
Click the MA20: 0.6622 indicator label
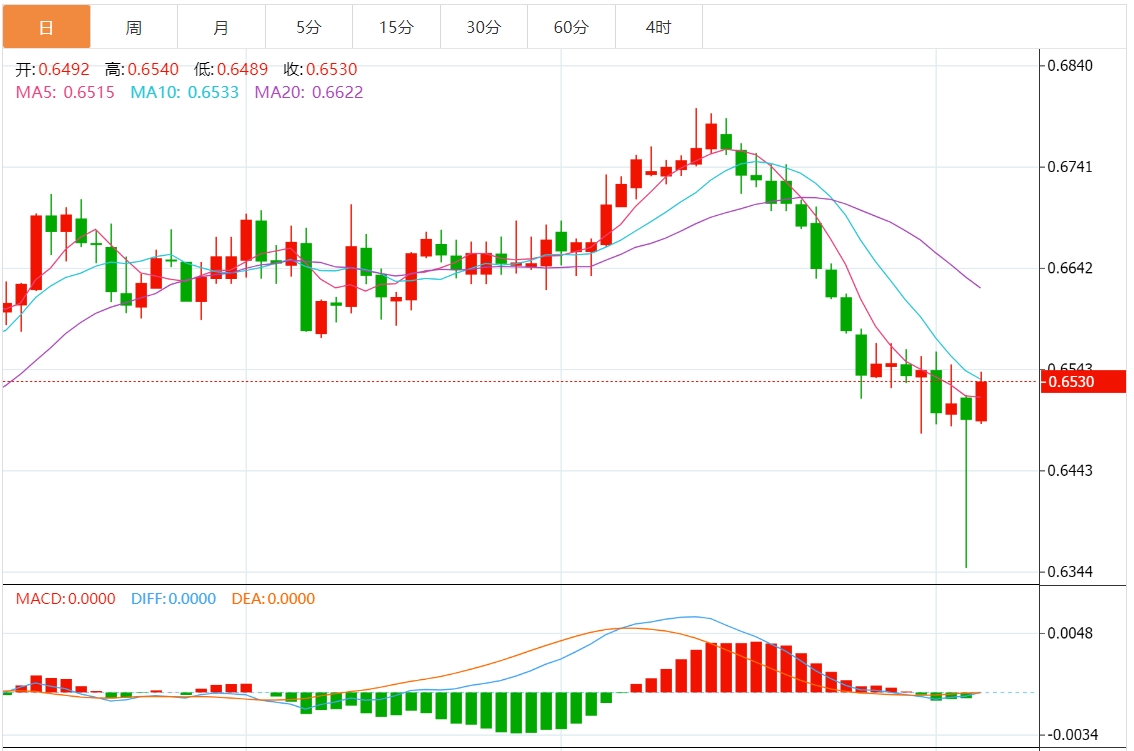(309, 93)
